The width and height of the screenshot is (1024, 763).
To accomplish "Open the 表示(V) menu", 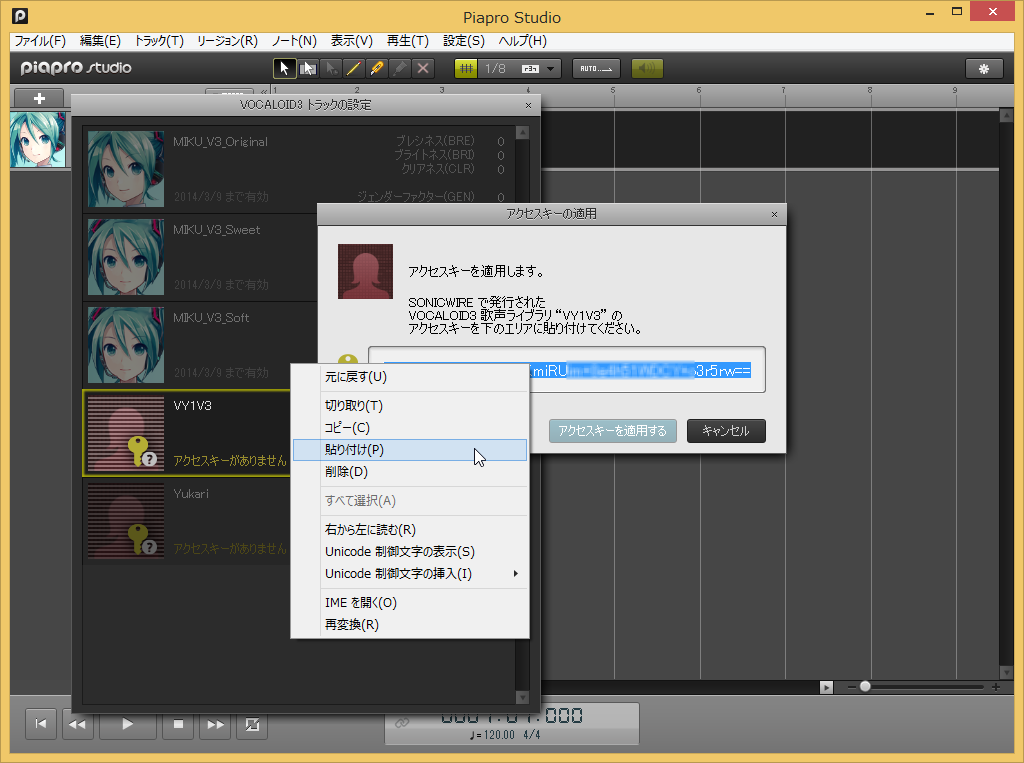I will (x=351, y=41).
